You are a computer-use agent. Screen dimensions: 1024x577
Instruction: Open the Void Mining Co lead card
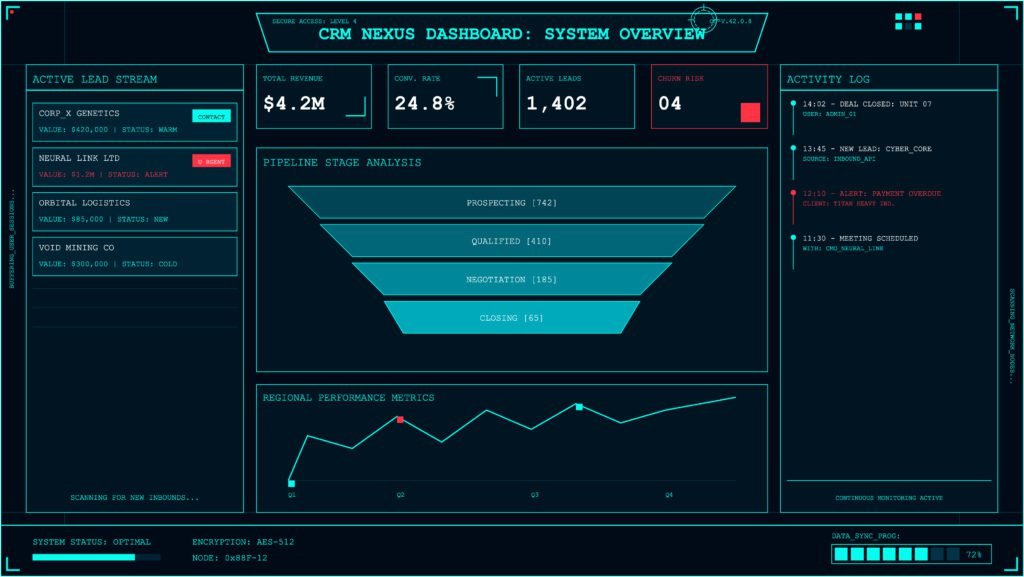[134, 256]
